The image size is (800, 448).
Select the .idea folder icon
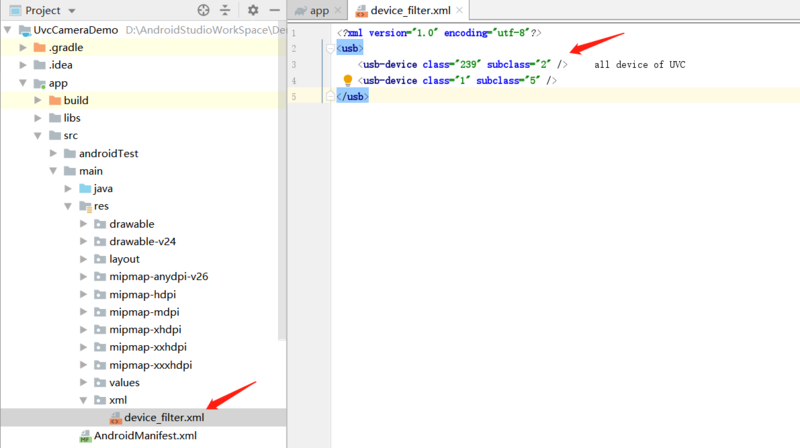40,65
